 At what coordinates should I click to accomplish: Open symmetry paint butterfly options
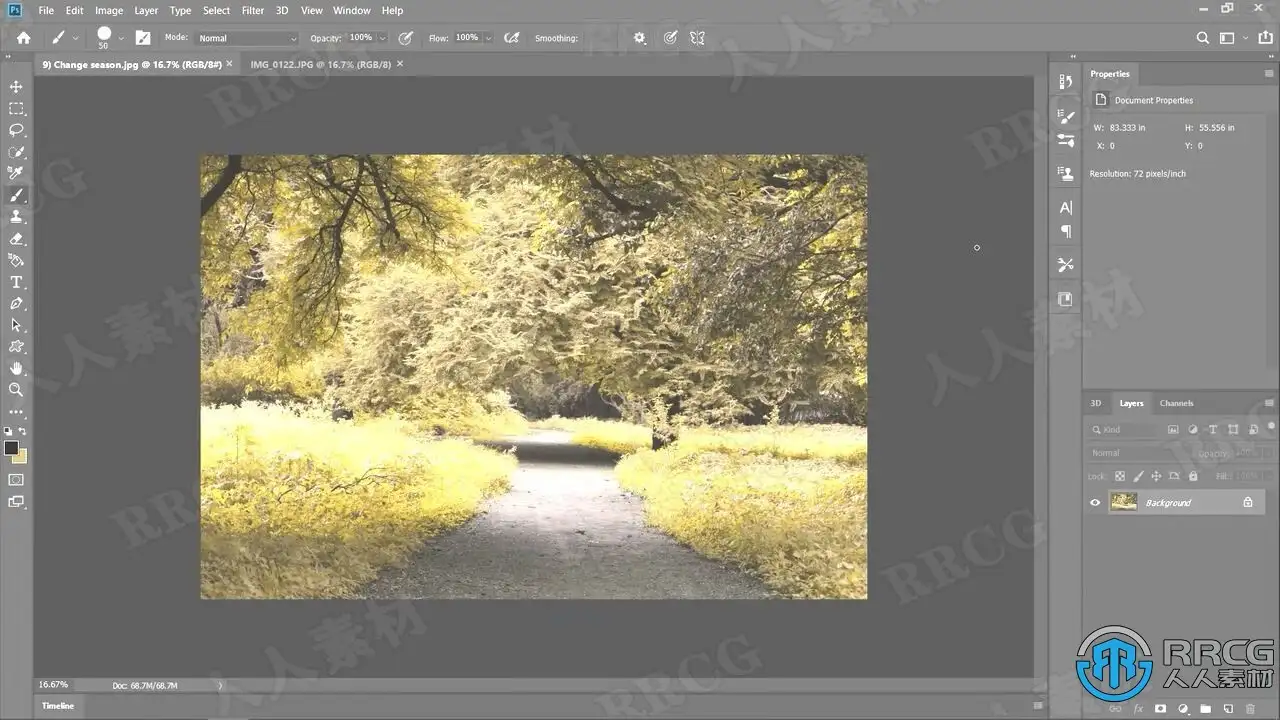click(x=698, y=38)
